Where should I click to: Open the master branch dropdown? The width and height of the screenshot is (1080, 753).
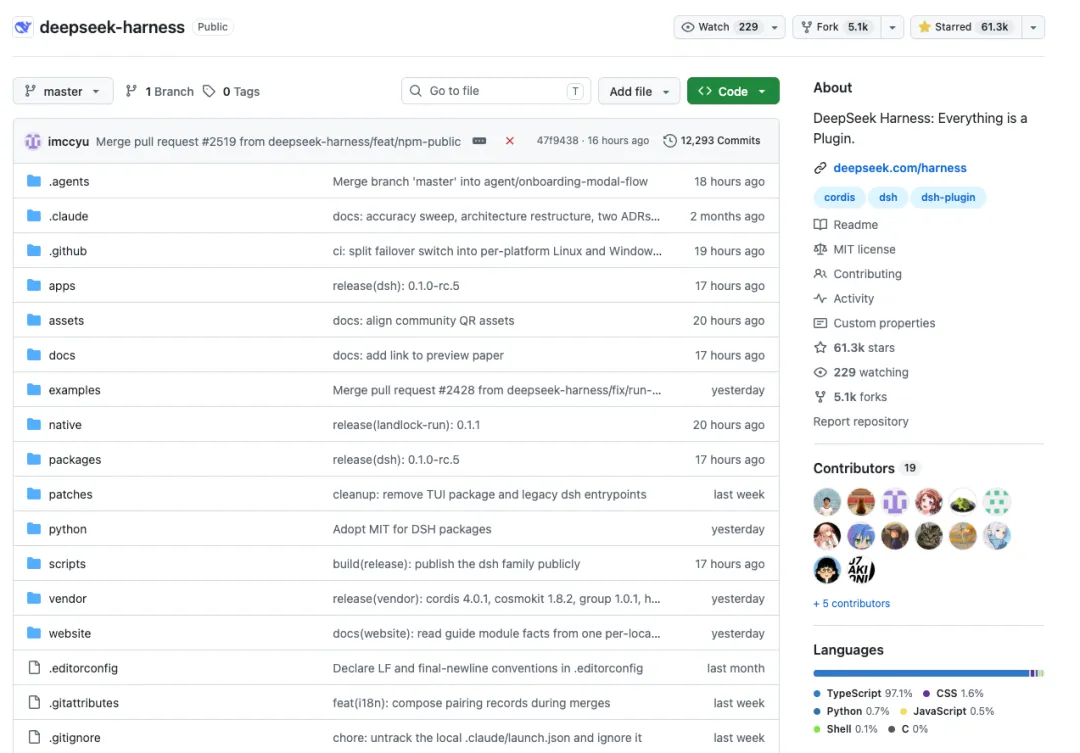(63, 91)
